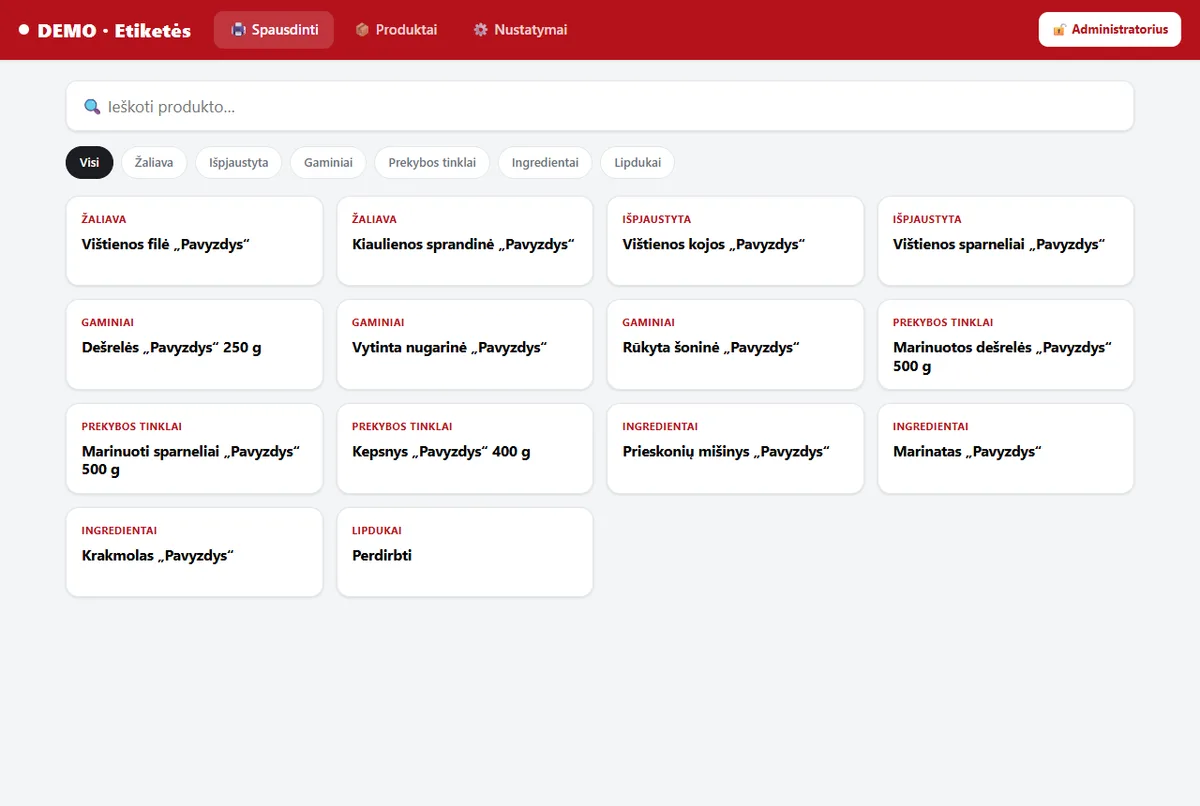Click the magnifier icon in search bar
This screenshot has width=1200, height=806.
click(92, 106)
